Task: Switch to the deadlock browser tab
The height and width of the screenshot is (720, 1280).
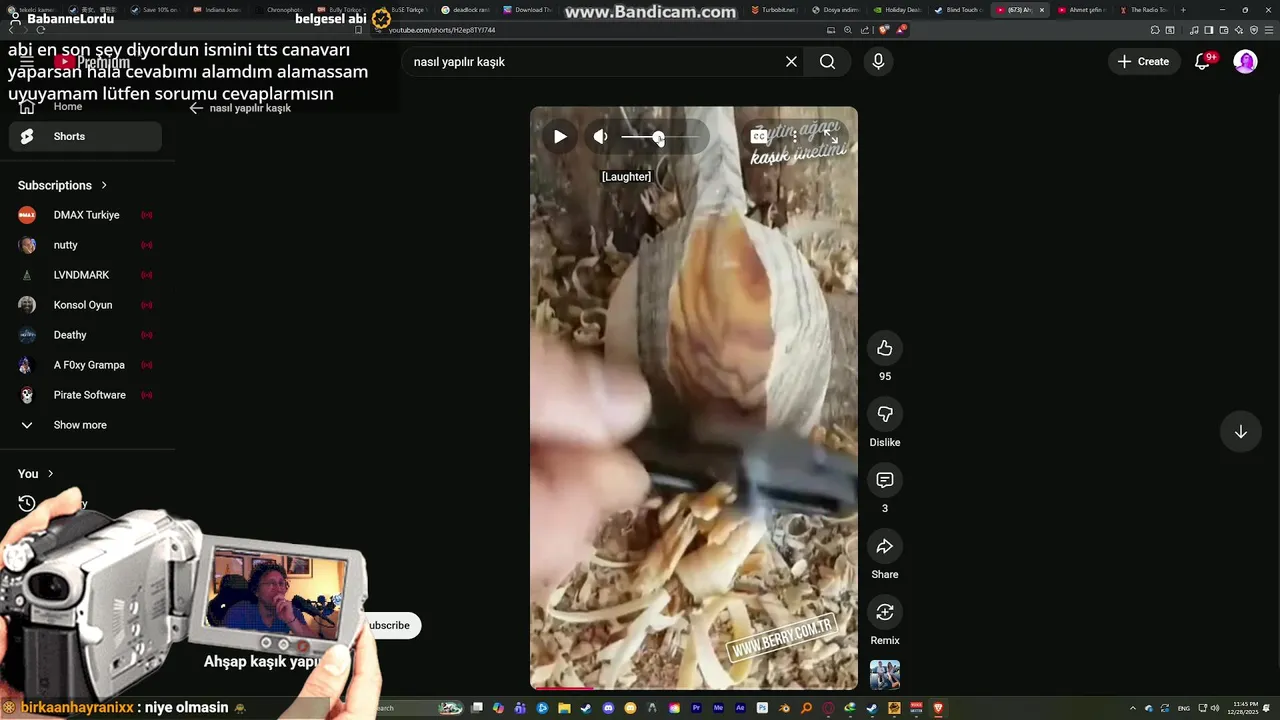Action: pos(466,10)
